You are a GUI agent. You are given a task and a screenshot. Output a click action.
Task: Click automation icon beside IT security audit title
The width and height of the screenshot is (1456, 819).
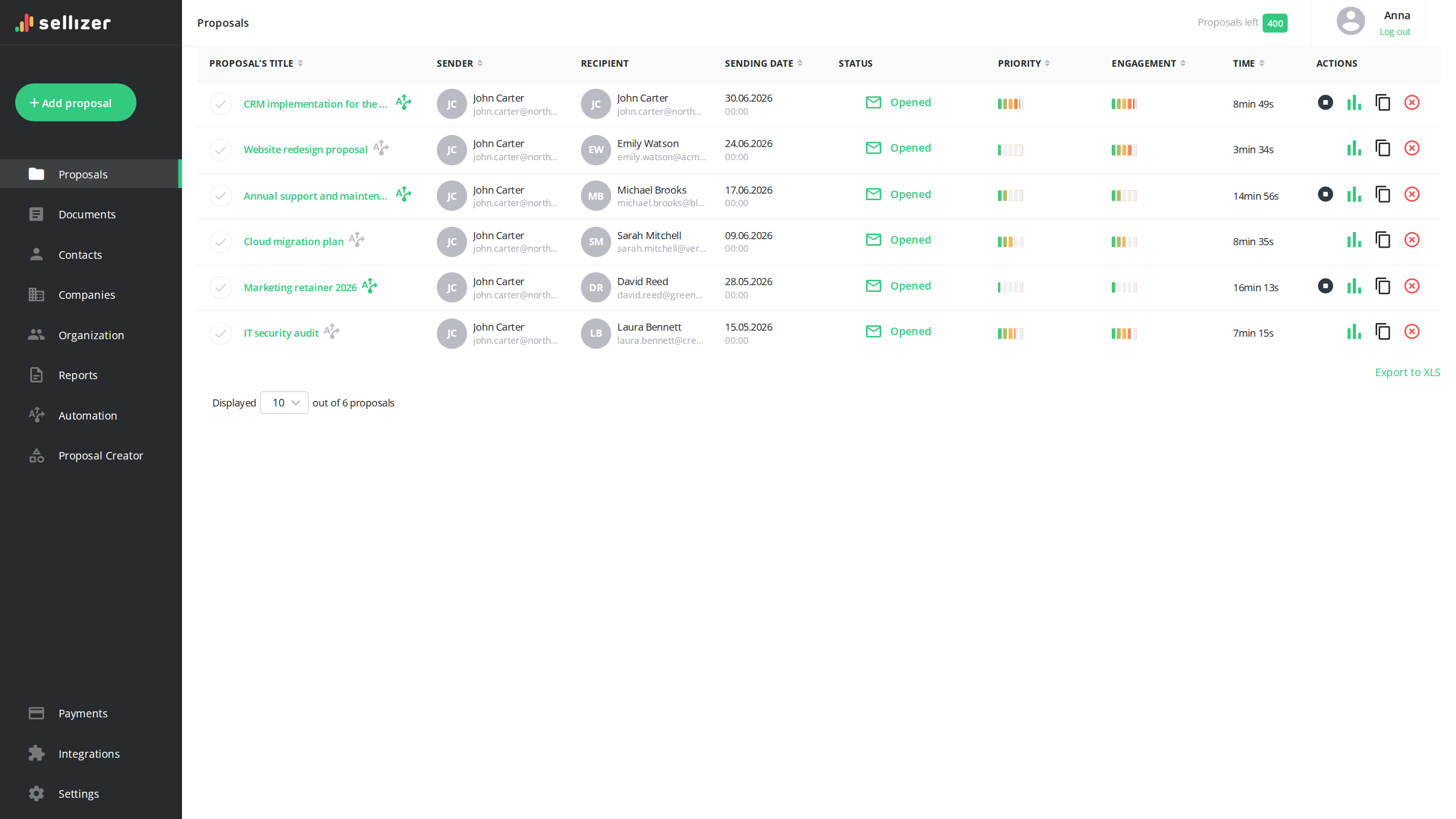(332, 331)
